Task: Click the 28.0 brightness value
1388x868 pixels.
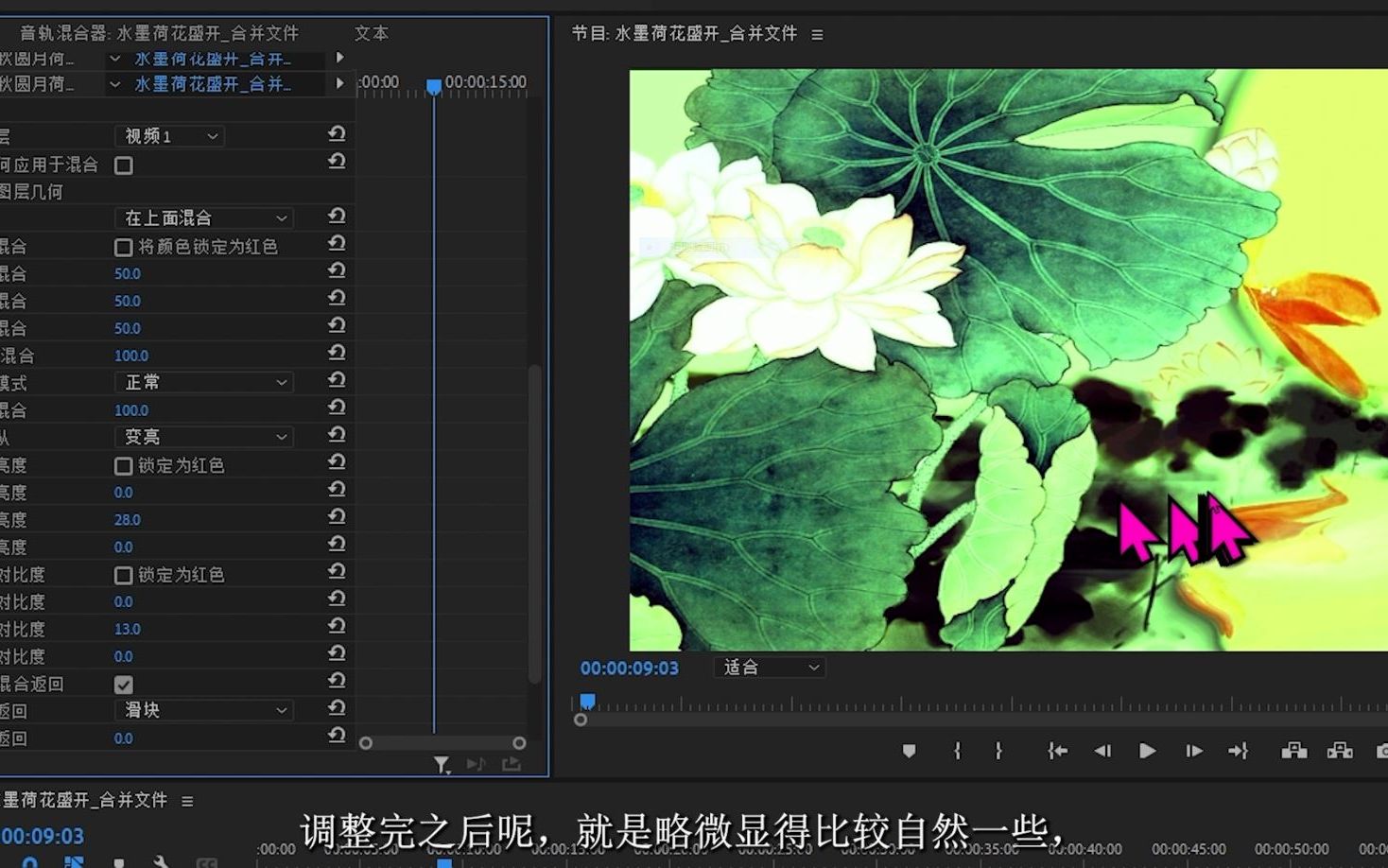Action: tap(128, 520)
